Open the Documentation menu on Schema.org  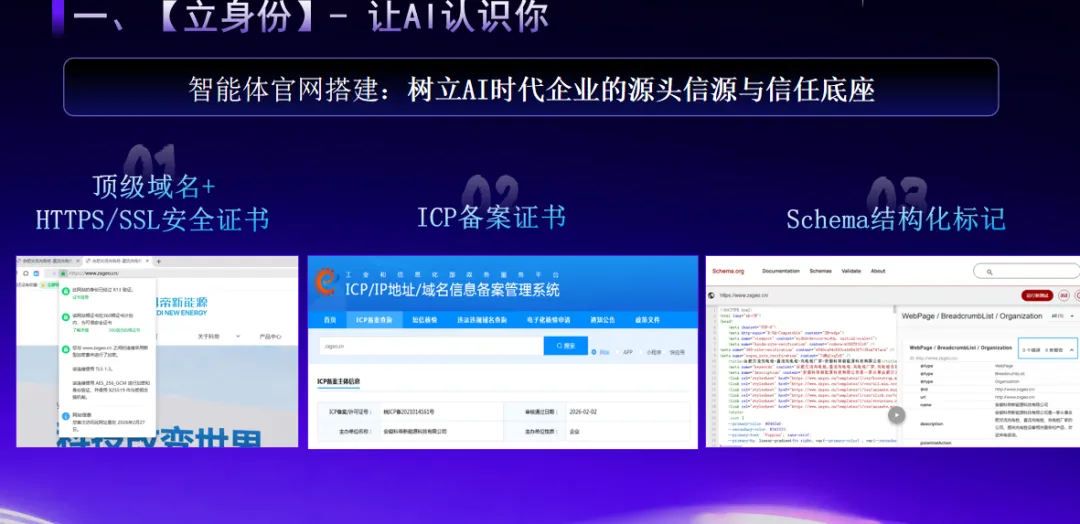(781, 271)
